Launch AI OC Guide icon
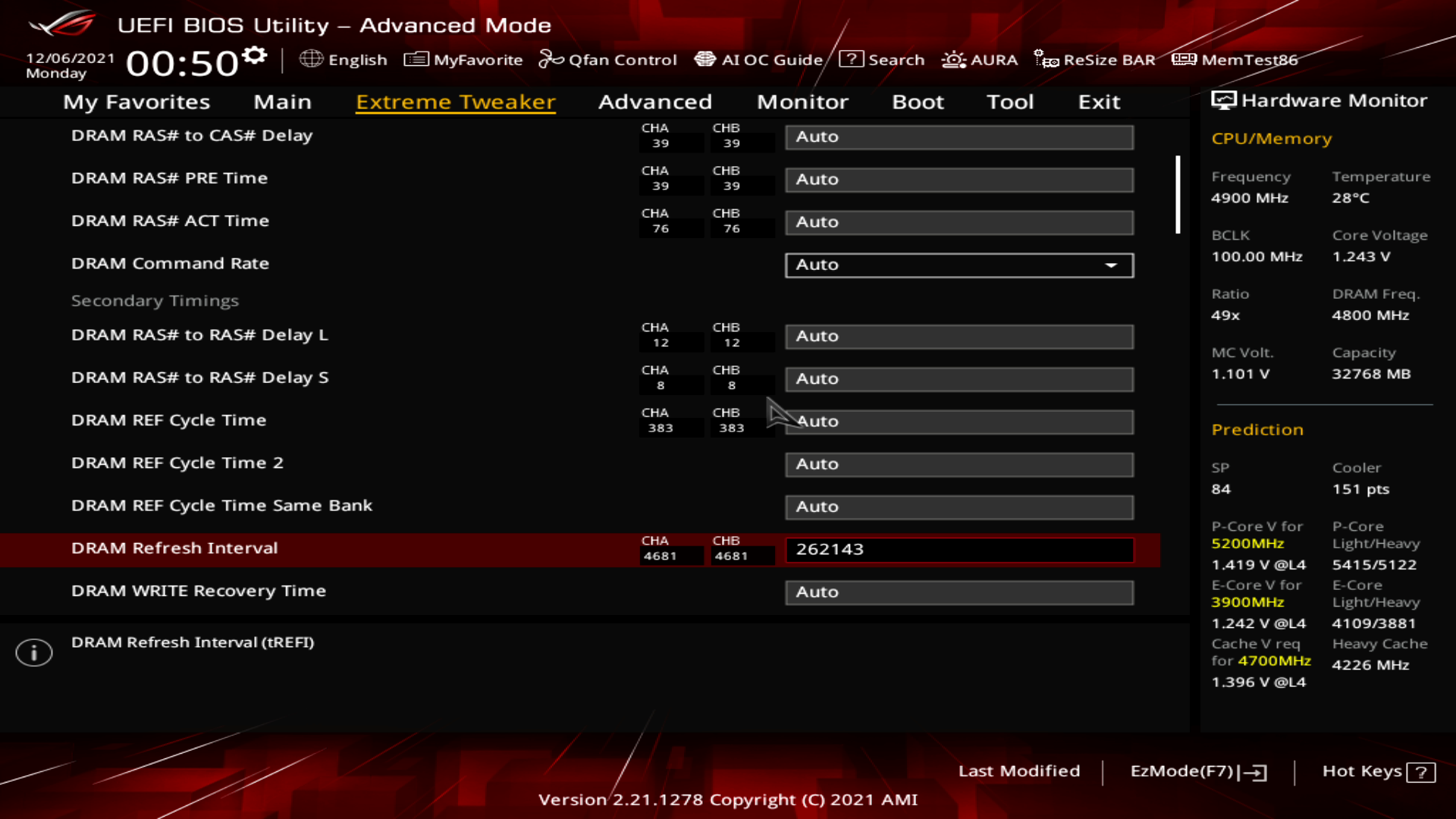Image resolution: width=1456 pixels, height=819 pixels. click(x=704, y=59)
